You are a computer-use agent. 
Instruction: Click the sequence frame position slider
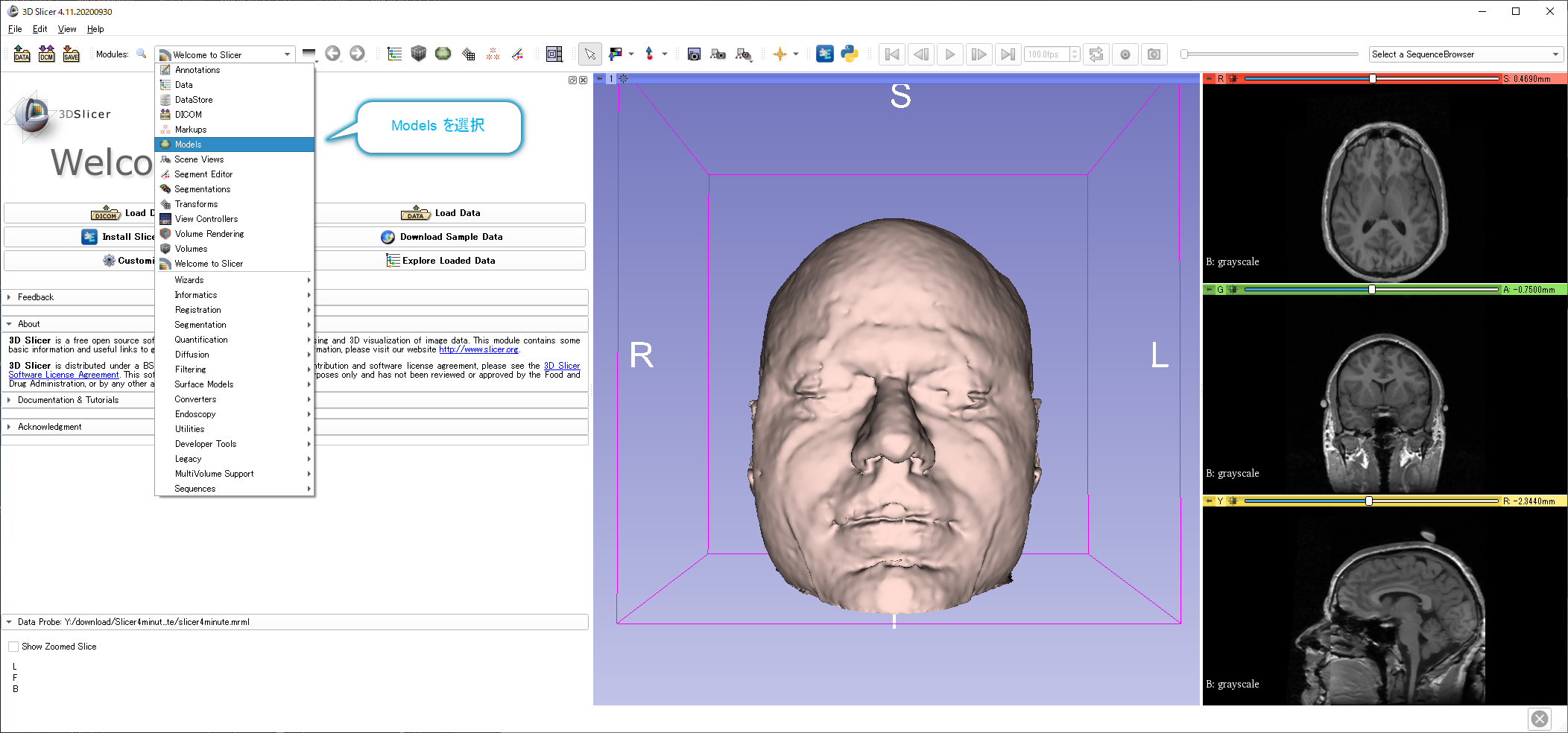1270,54
